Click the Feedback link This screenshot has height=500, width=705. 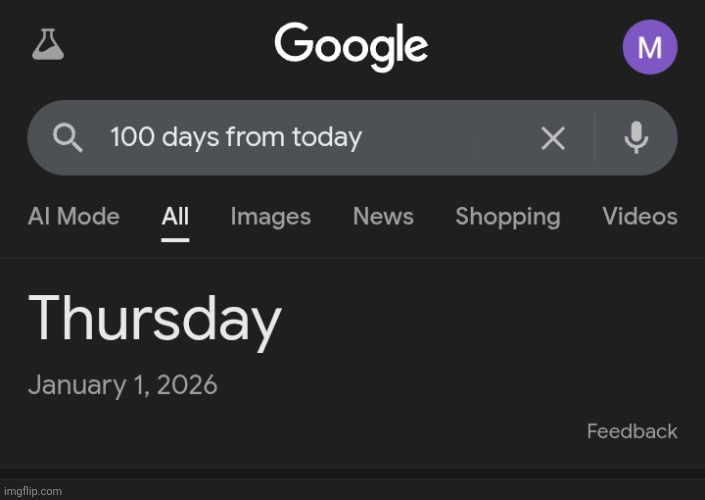[x=632, y=431]
